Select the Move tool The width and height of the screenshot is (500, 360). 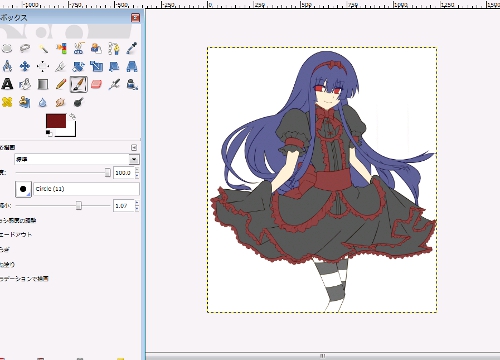click(25, 66)
